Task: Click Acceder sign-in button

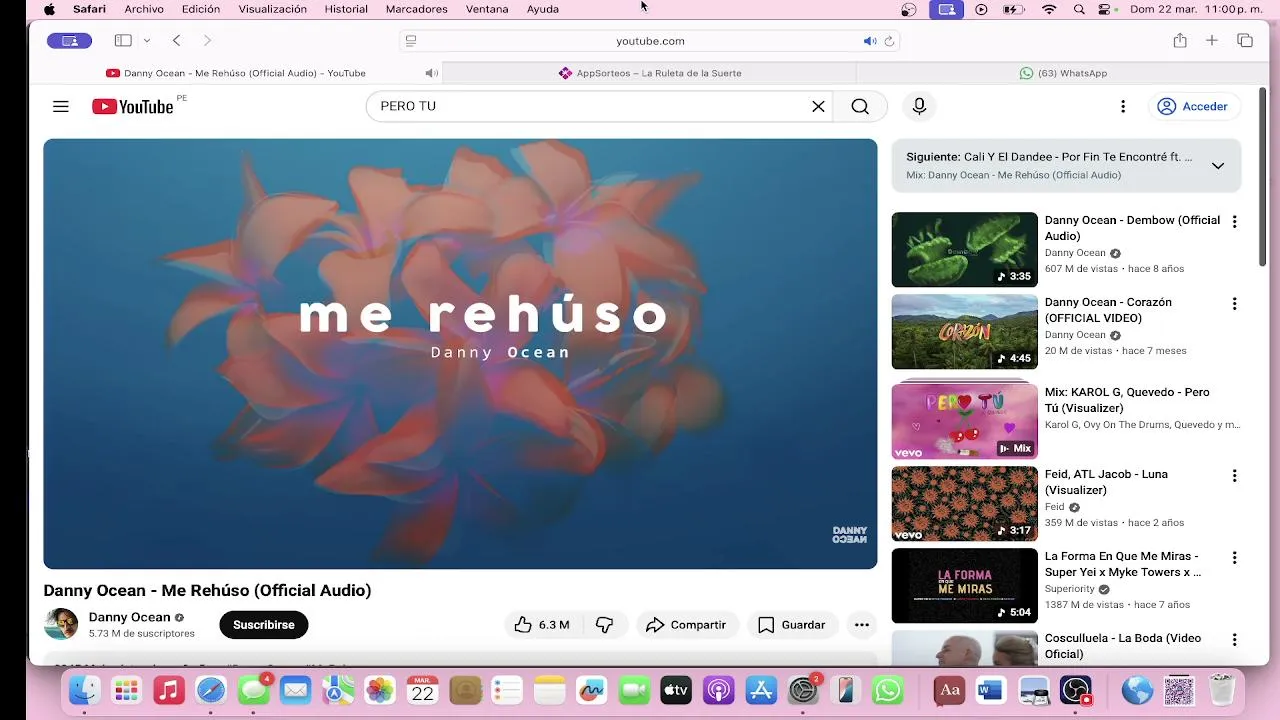Action: click(1192, 106)
